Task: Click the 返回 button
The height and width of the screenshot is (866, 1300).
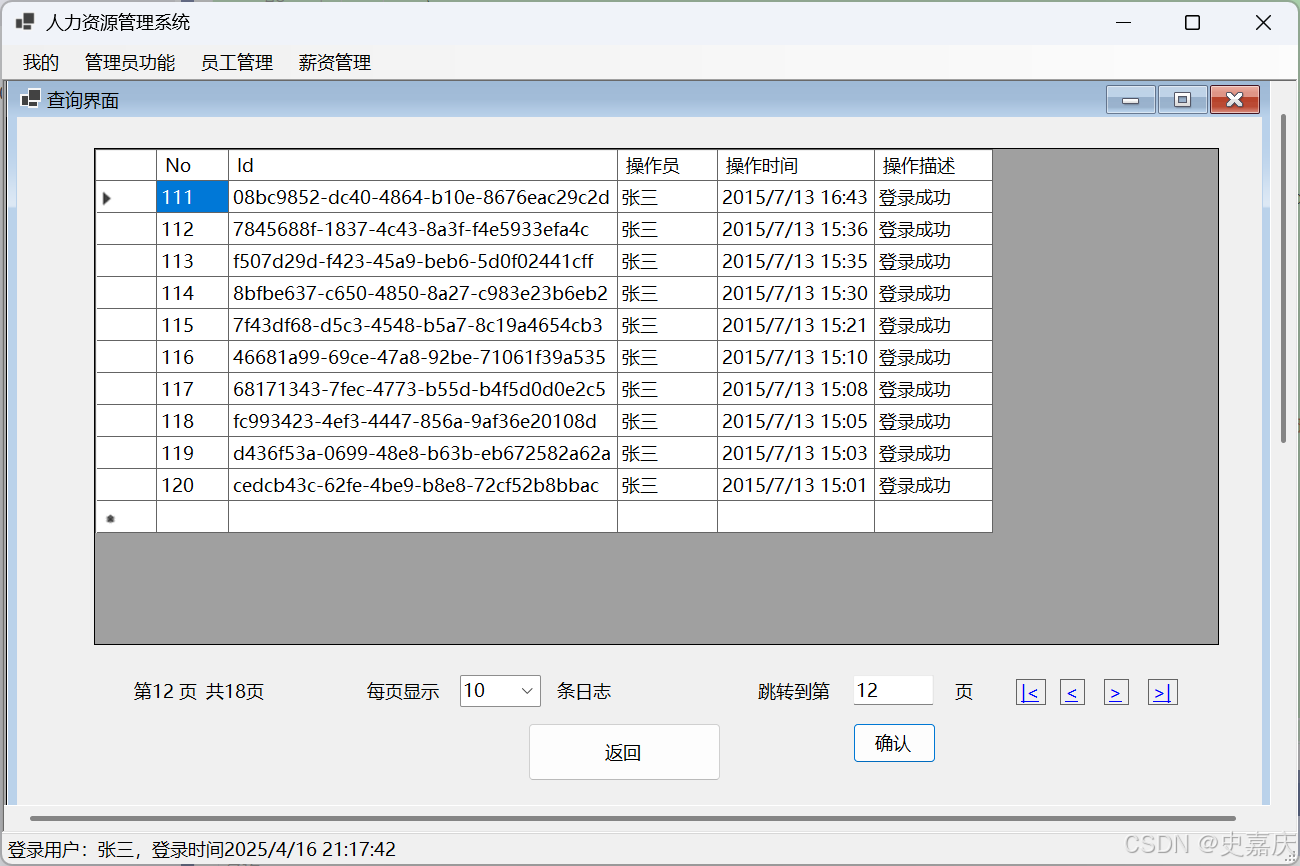Action: (x=624, y=752)
